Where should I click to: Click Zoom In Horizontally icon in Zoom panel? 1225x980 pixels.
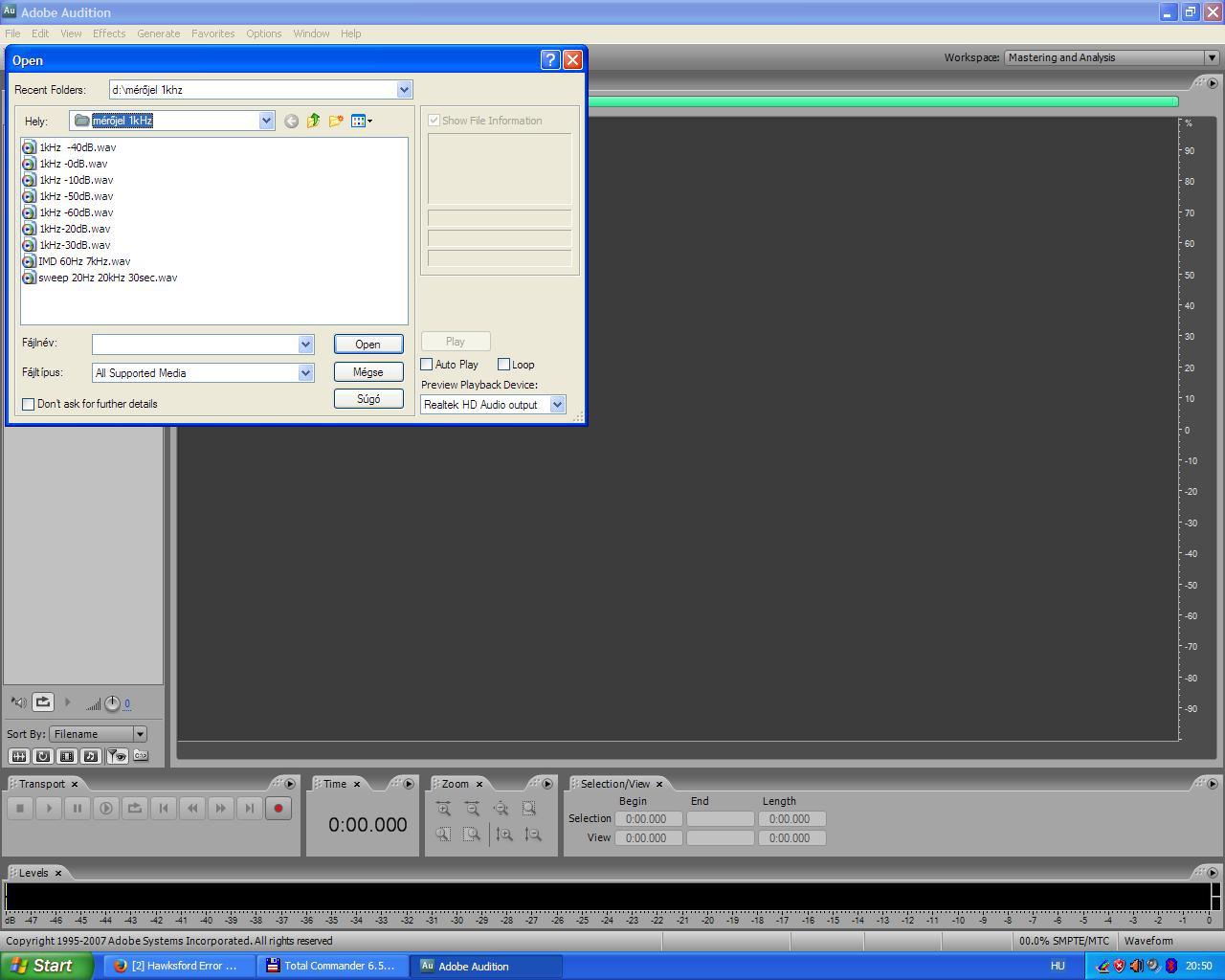coord(444,809)
